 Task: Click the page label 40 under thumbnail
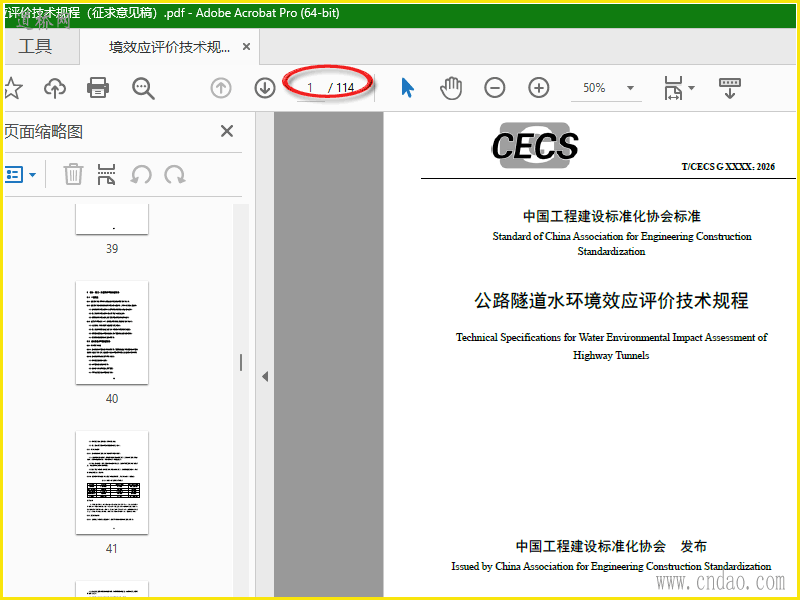tap(112, 398)
